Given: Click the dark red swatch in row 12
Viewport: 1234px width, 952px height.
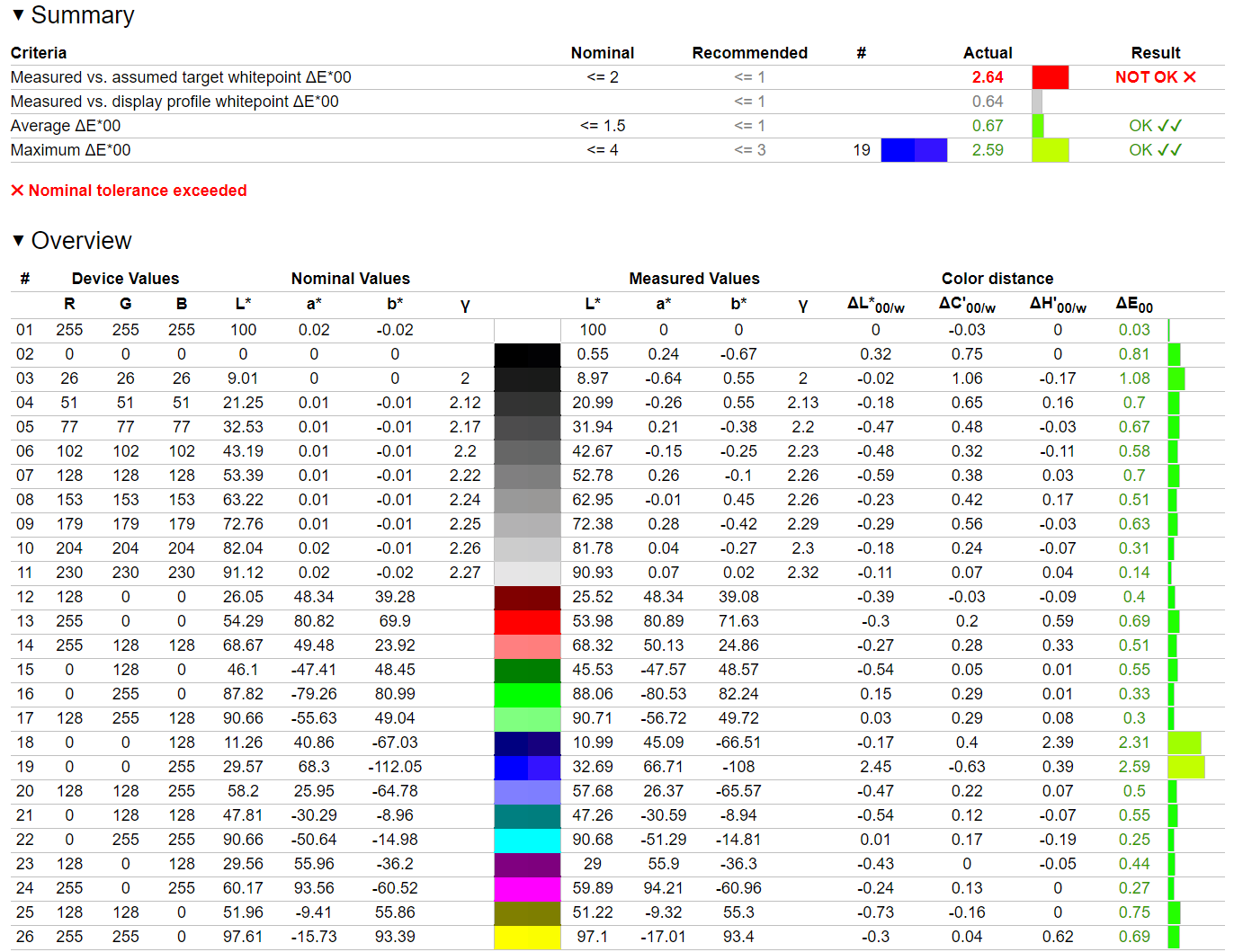Looking at the screenshot, I should pos(527,597).
